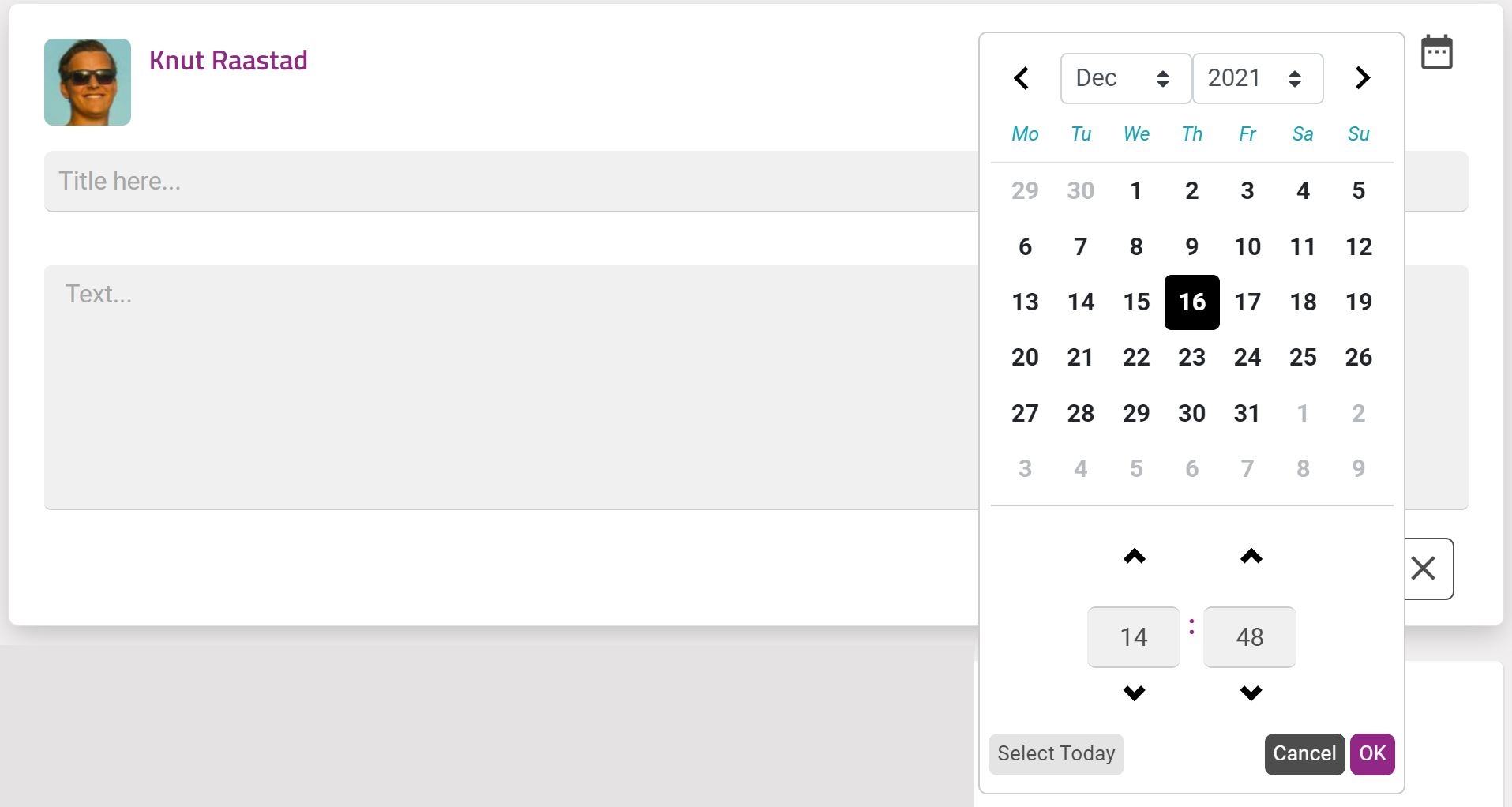Viewport: 1512px width, 807px height.
Task: Open Knut Raastad profile link
Action: [x=228, y=61]
